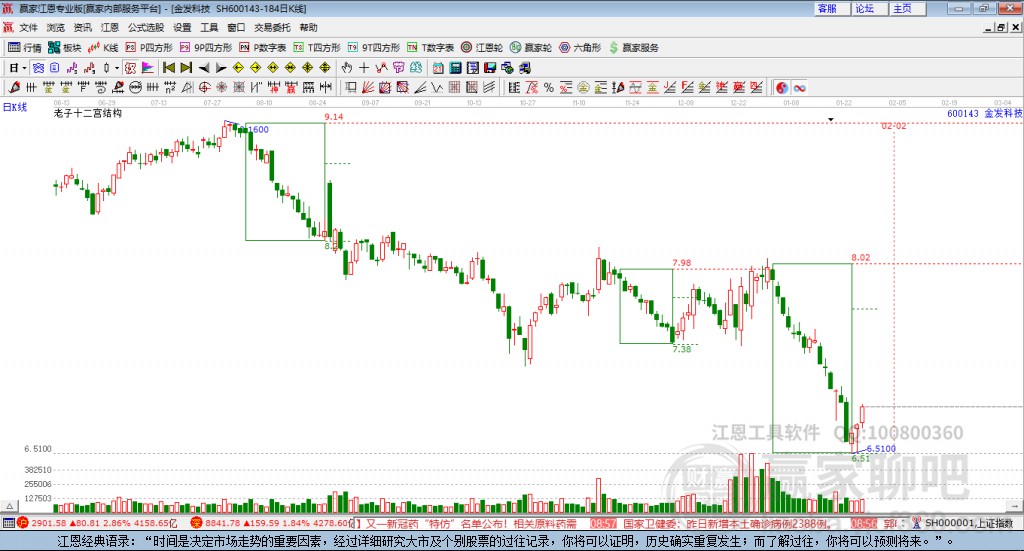The width and height of the screenshot is (1024, 551).
Task: Open the 六角形 hexagon tool
Action: pos(579,48)
